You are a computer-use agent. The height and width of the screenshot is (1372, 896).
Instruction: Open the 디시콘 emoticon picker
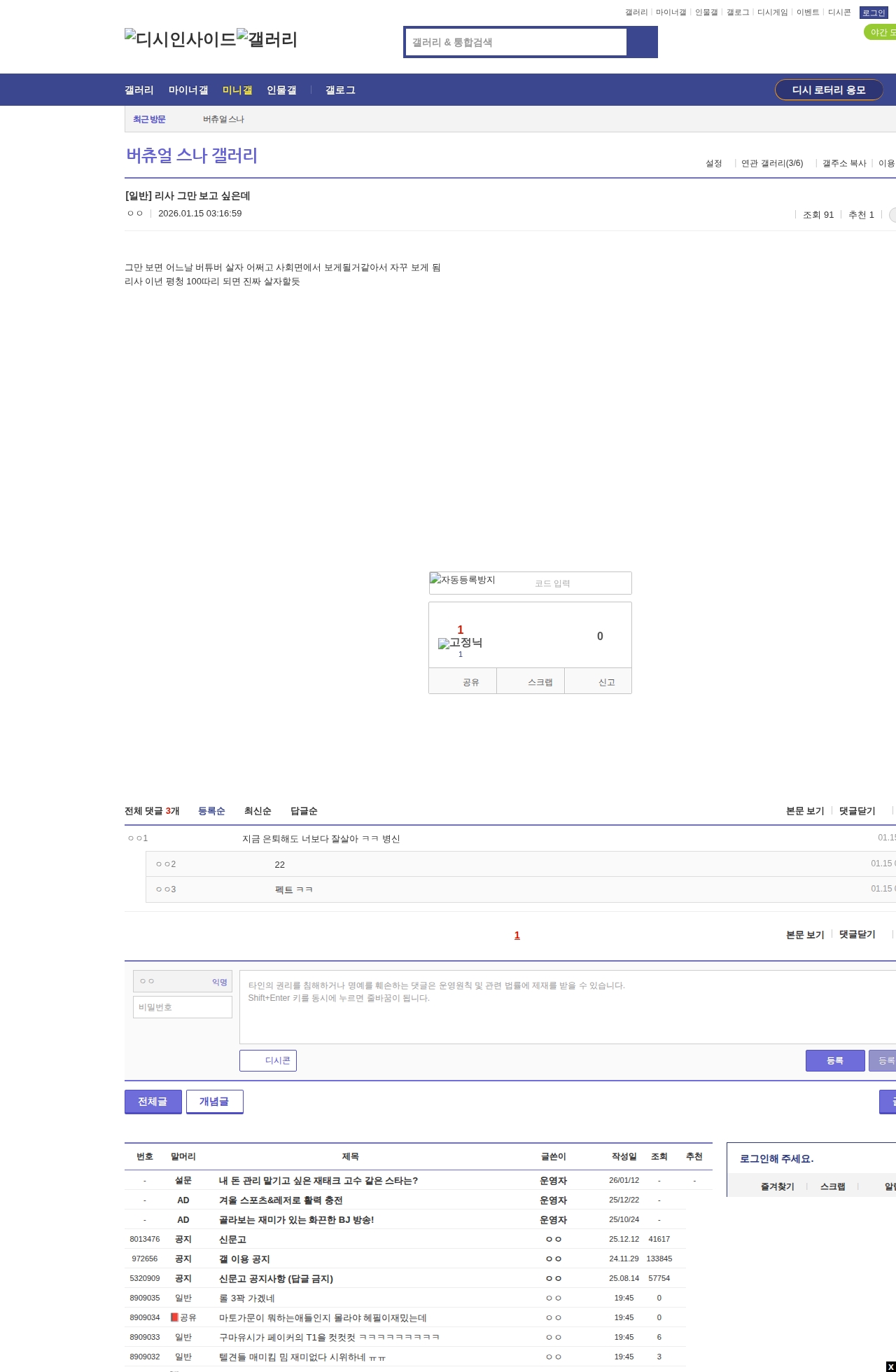[x=268, y=1060]
